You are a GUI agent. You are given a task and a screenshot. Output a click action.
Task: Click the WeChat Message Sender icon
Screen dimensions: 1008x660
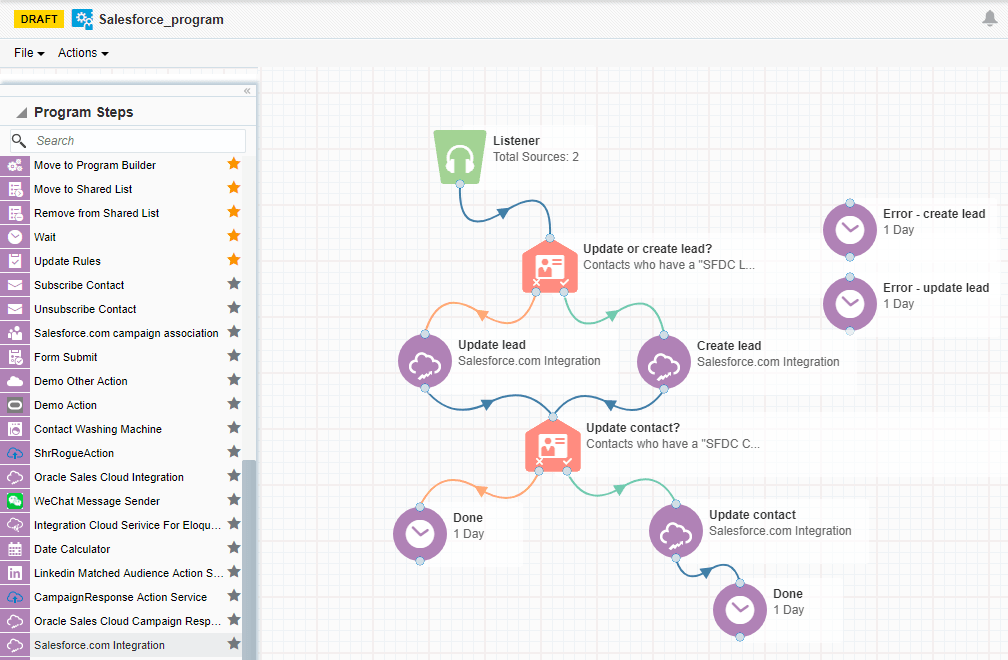[x=15, y=501]
